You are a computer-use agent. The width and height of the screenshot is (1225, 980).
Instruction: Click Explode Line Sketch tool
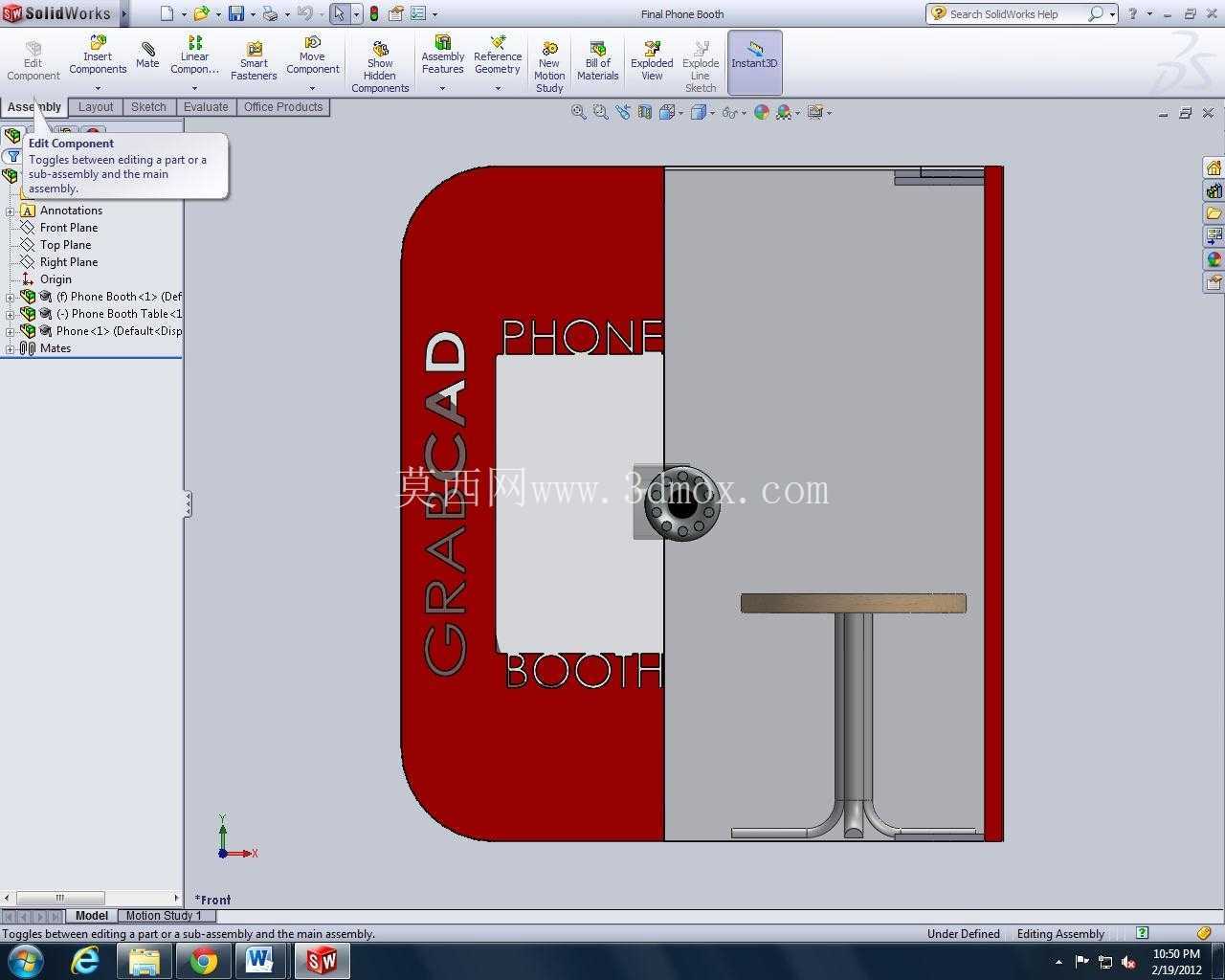701,67
